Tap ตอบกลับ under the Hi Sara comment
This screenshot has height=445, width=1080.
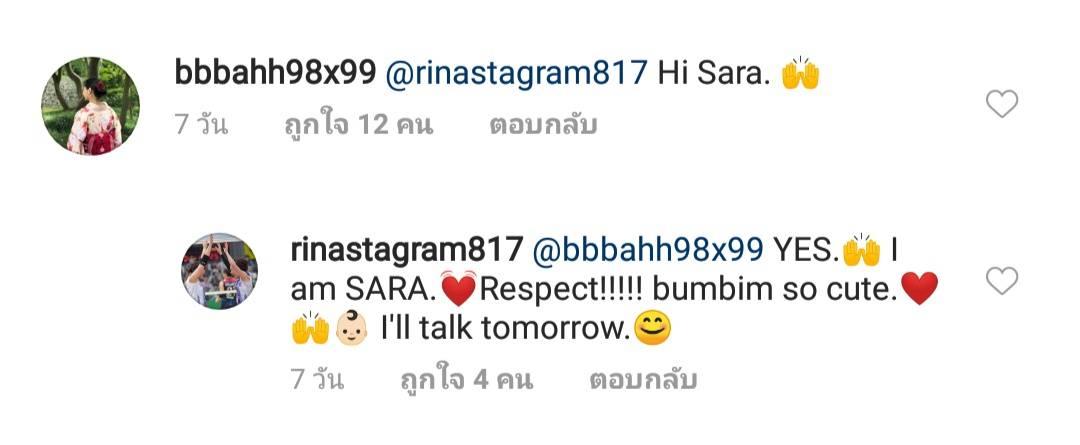click(x=543, y=125)
